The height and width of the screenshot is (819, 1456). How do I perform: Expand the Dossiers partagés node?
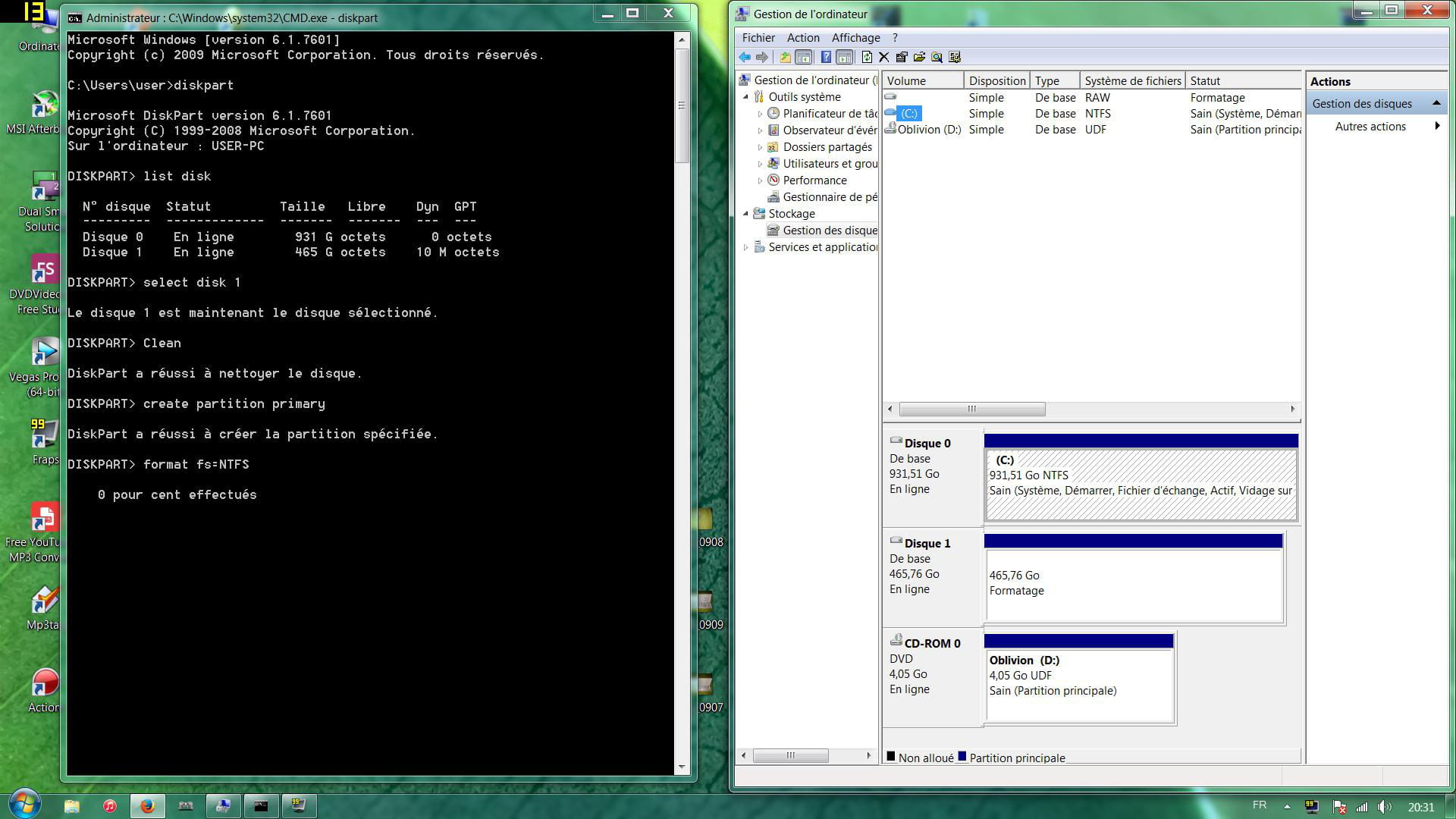(x=760, y=147)
